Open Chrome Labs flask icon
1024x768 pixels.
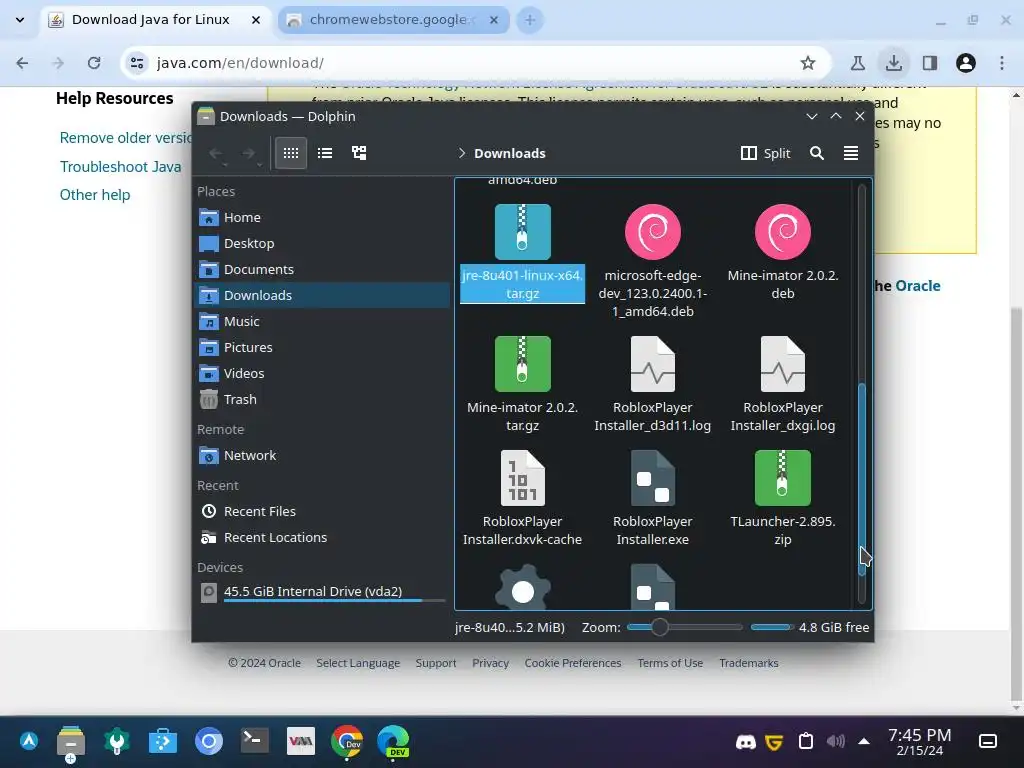click(x=857, y=63)
